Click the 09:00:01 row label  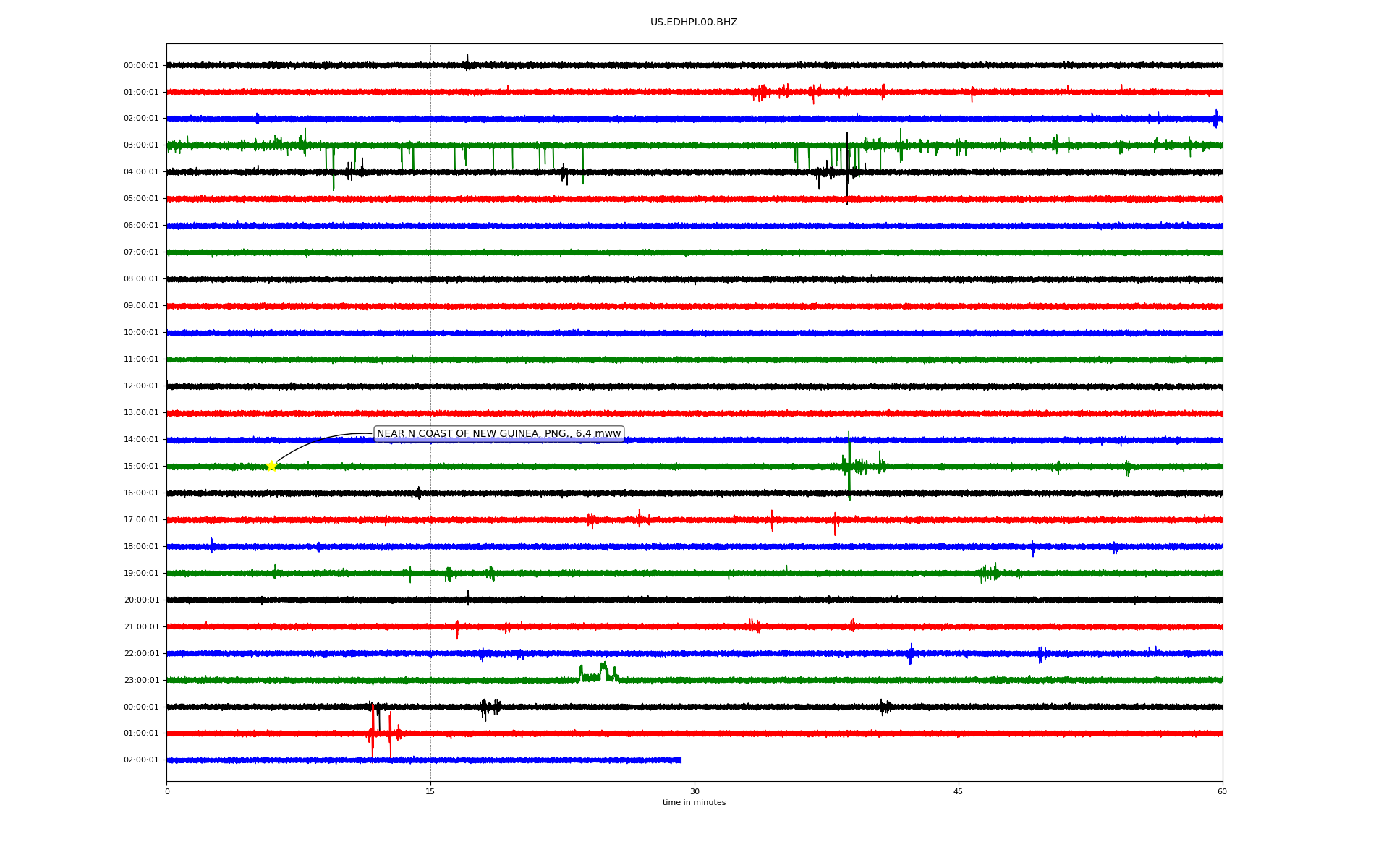(x=141, y=306)
